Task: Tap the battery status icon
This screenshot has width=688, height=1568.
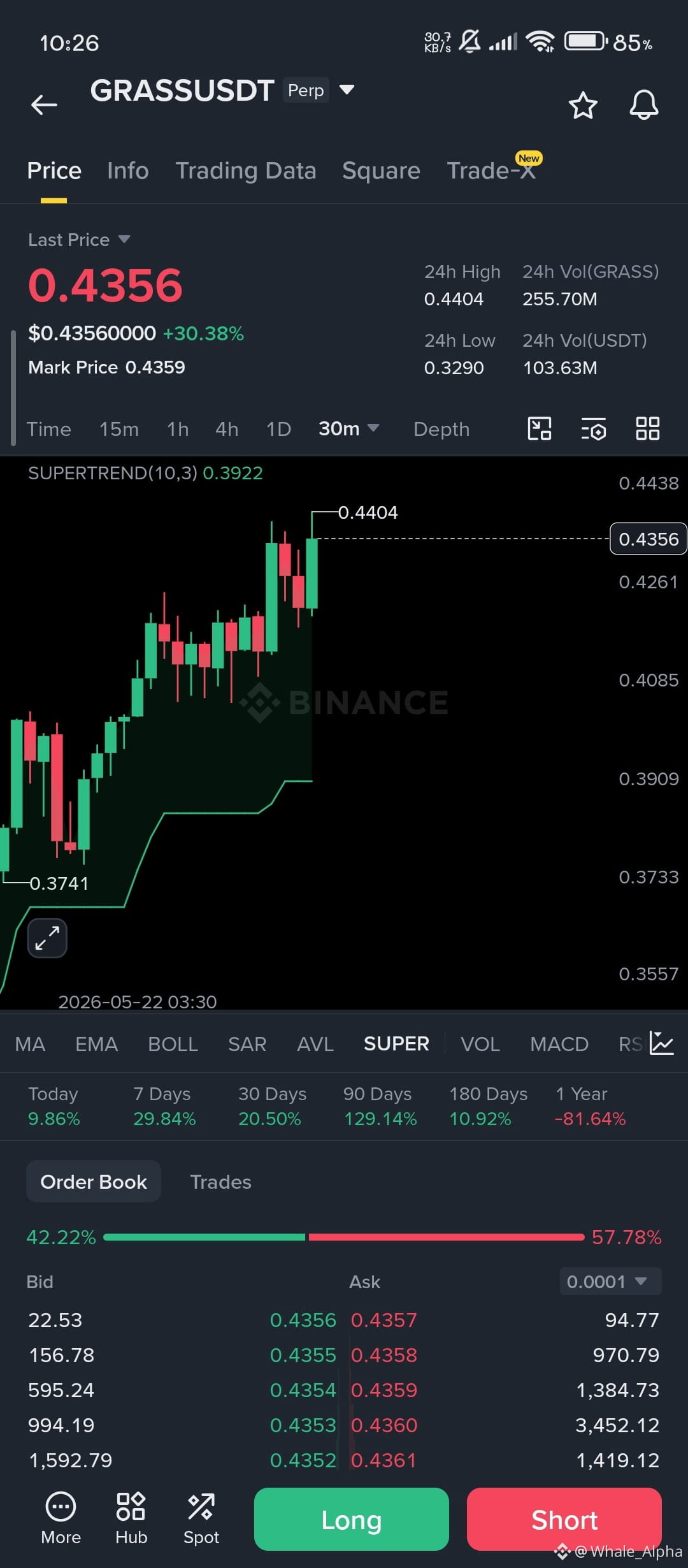Action: (586, 41)
